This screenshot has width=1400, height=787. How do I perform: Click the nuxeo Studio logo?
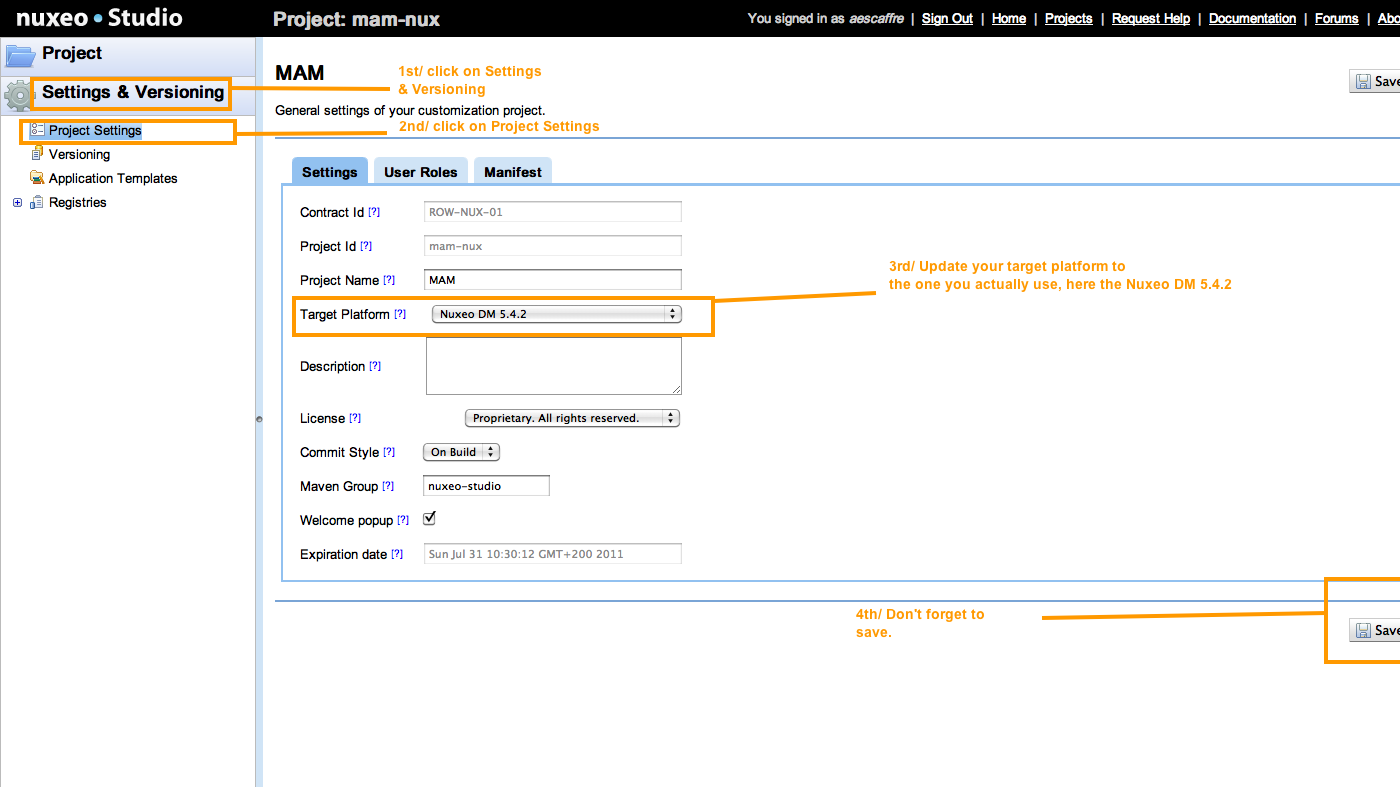(x=99, y=17)
